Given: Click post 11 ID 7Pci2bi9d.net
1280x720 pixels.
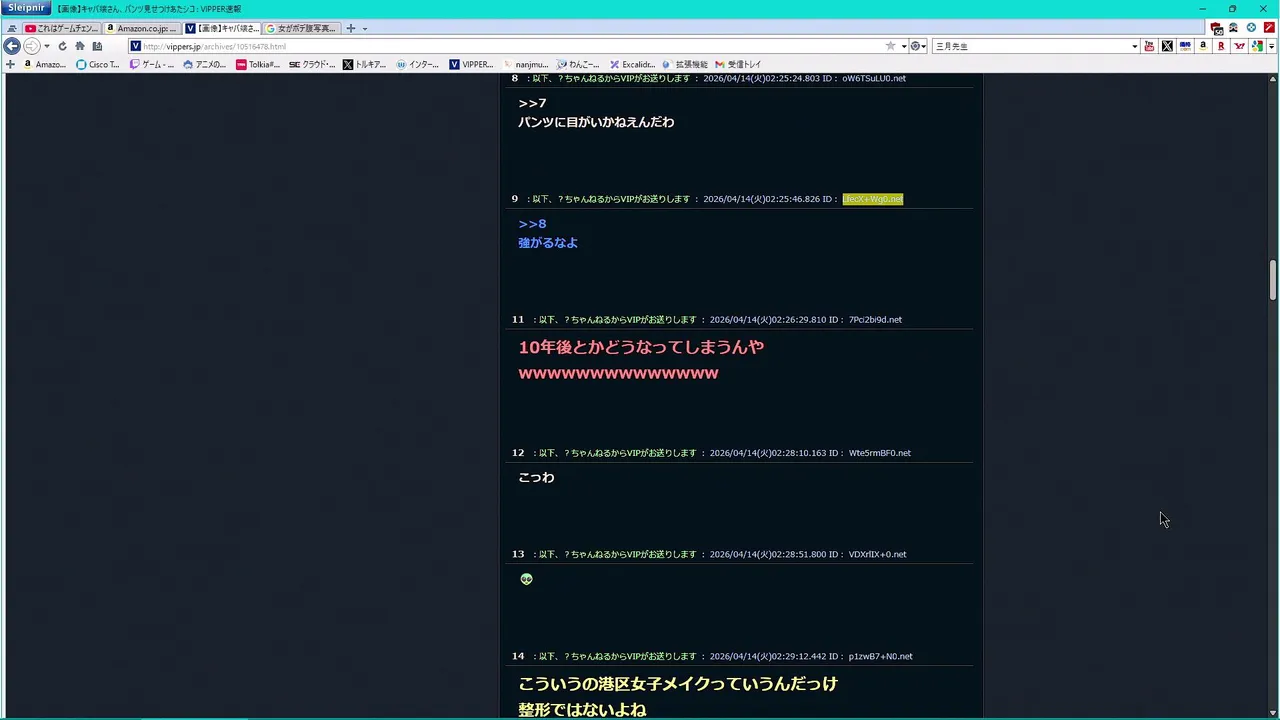Looking at the screenshot, I should 875,320.
